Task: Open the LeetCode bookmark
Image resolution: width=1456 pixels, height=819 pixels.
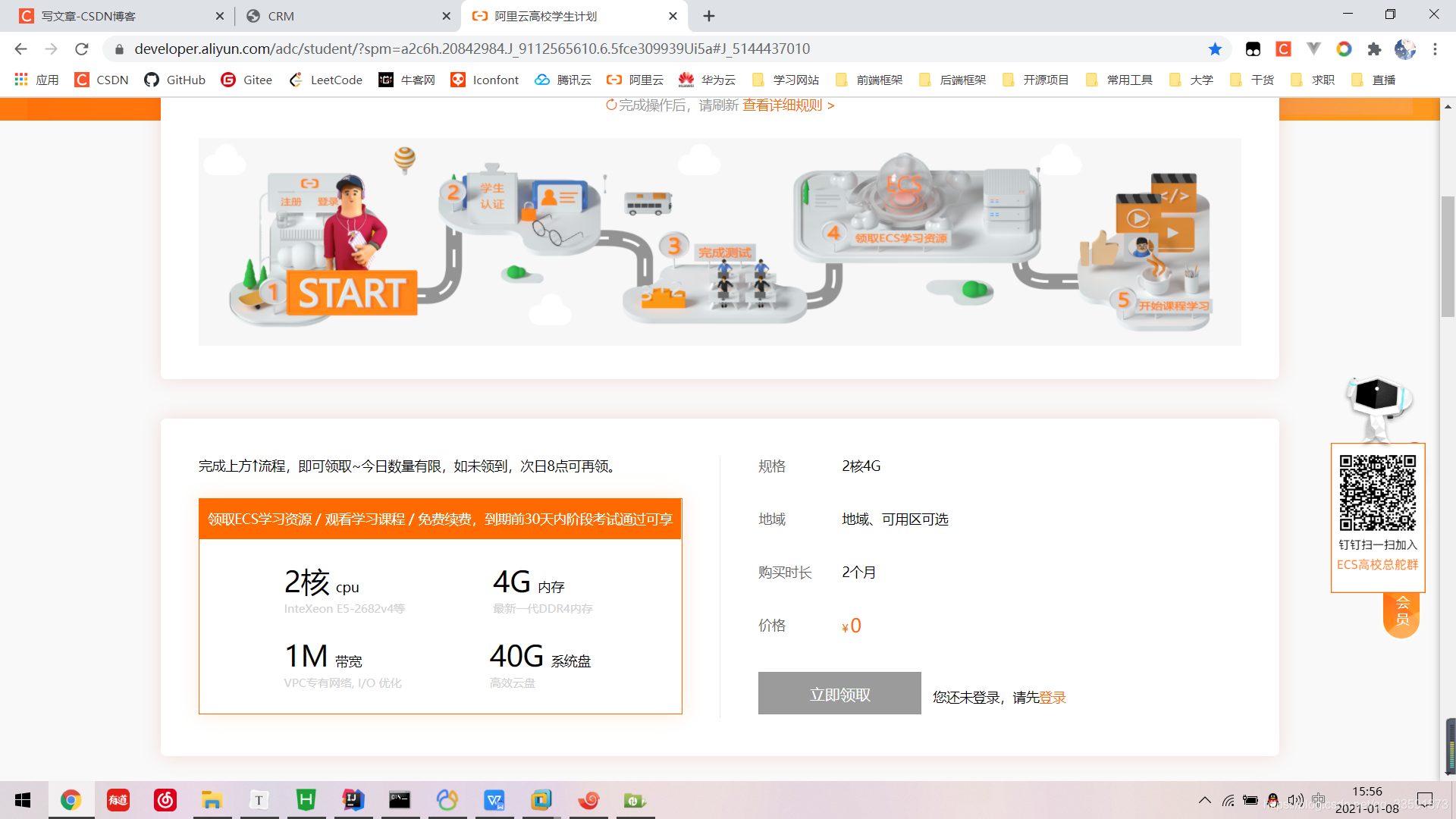Action: click(x=326, y=80)
